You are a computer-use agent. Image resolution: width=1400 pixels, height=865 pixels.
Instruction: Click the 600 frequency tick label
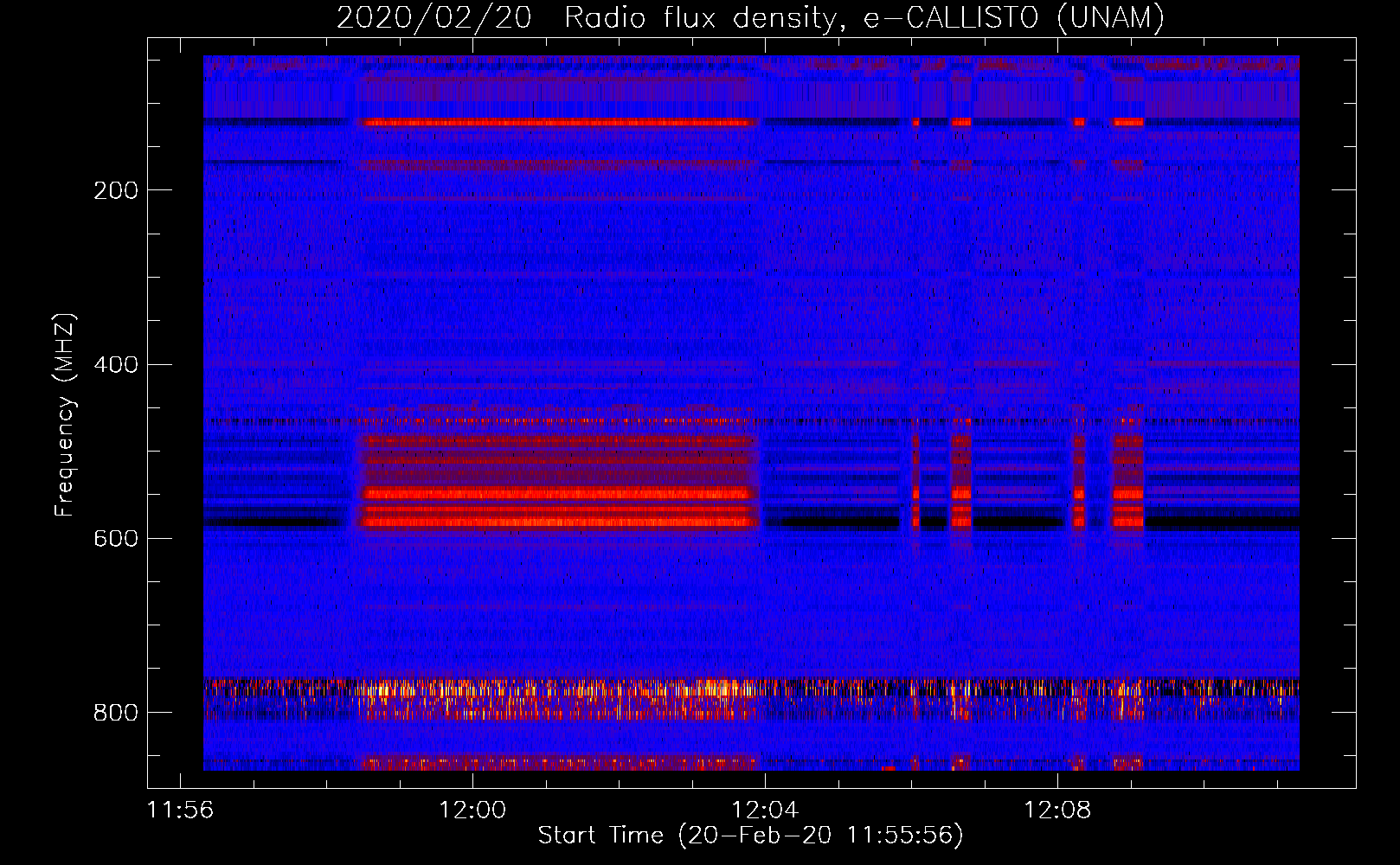115,538
